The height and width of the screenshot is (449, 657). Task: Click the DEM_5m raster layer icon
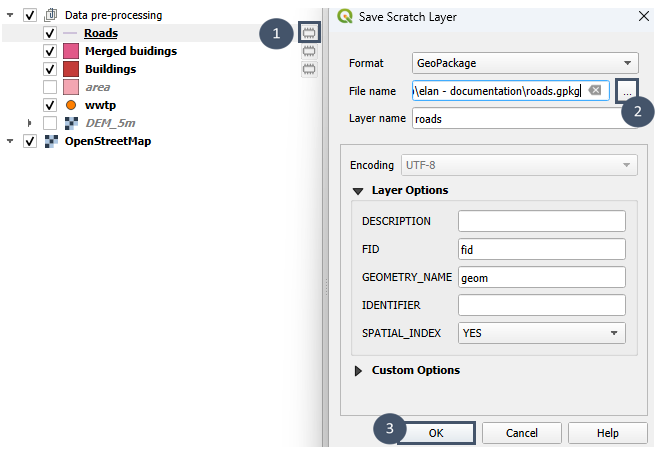[x=71, y=123]
